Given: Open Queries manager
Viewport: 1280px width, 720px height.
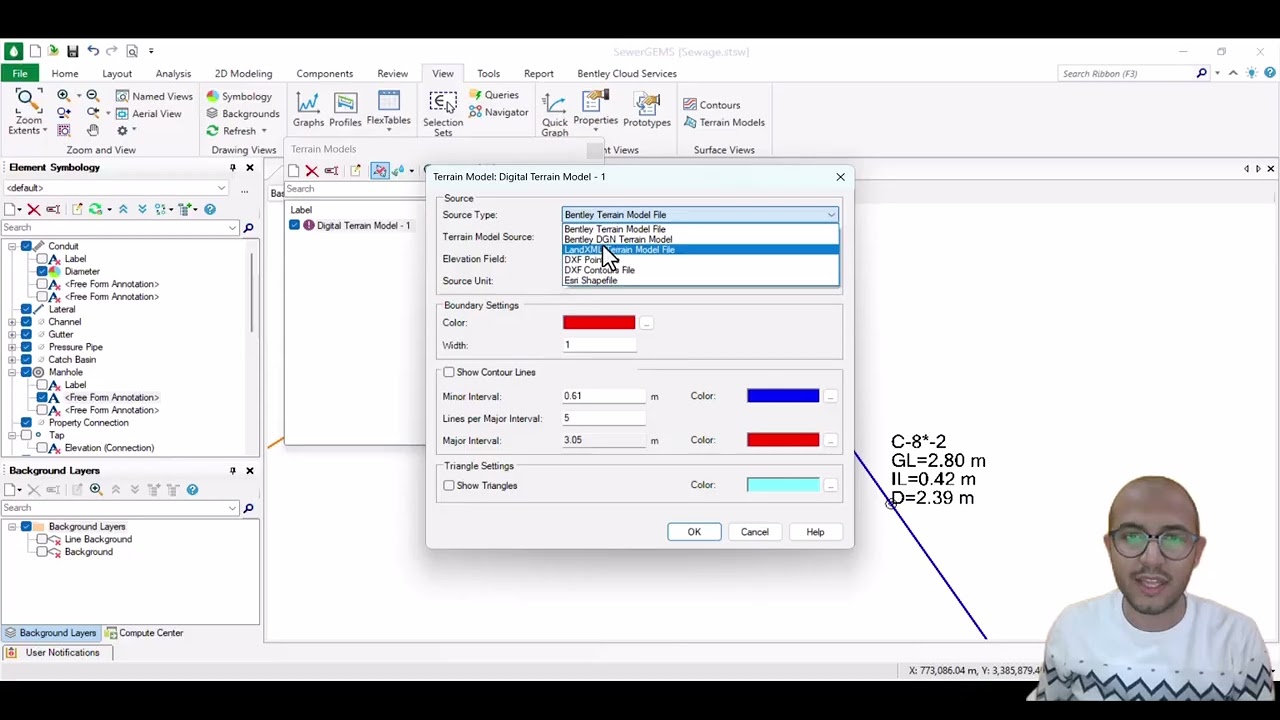Looking at the screenshot, I should (494, 95).
